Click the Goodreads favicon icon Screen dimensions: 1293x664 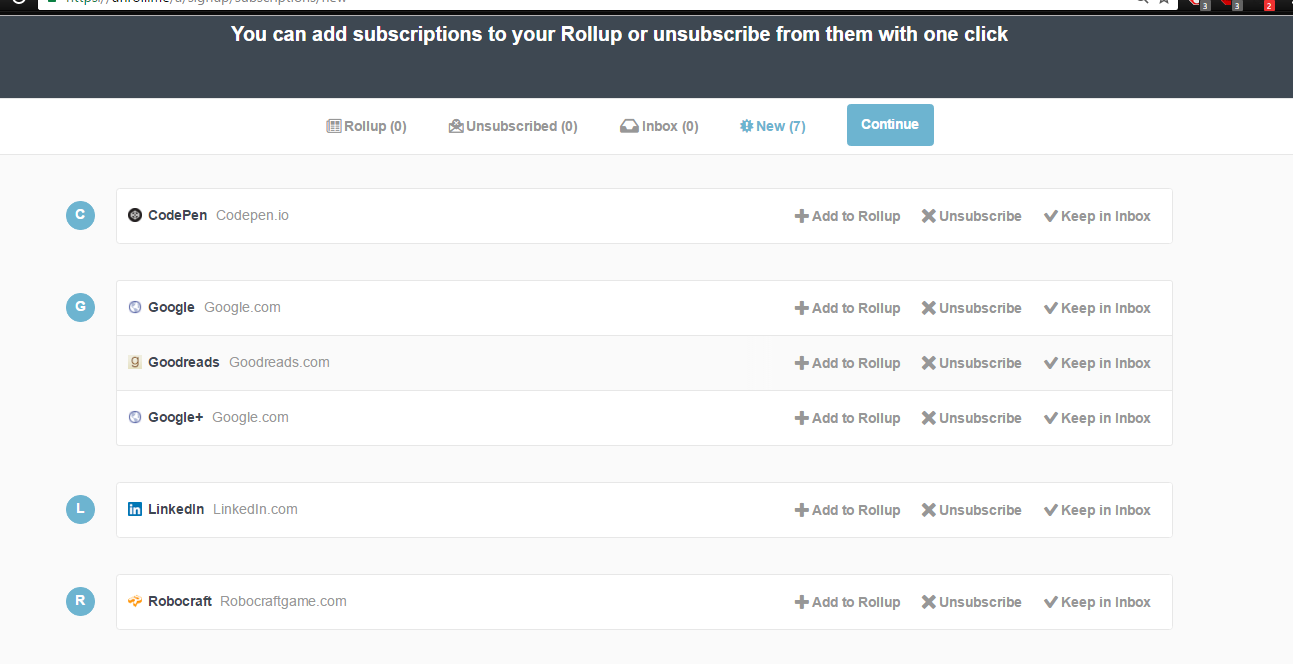tap(135, 362)
